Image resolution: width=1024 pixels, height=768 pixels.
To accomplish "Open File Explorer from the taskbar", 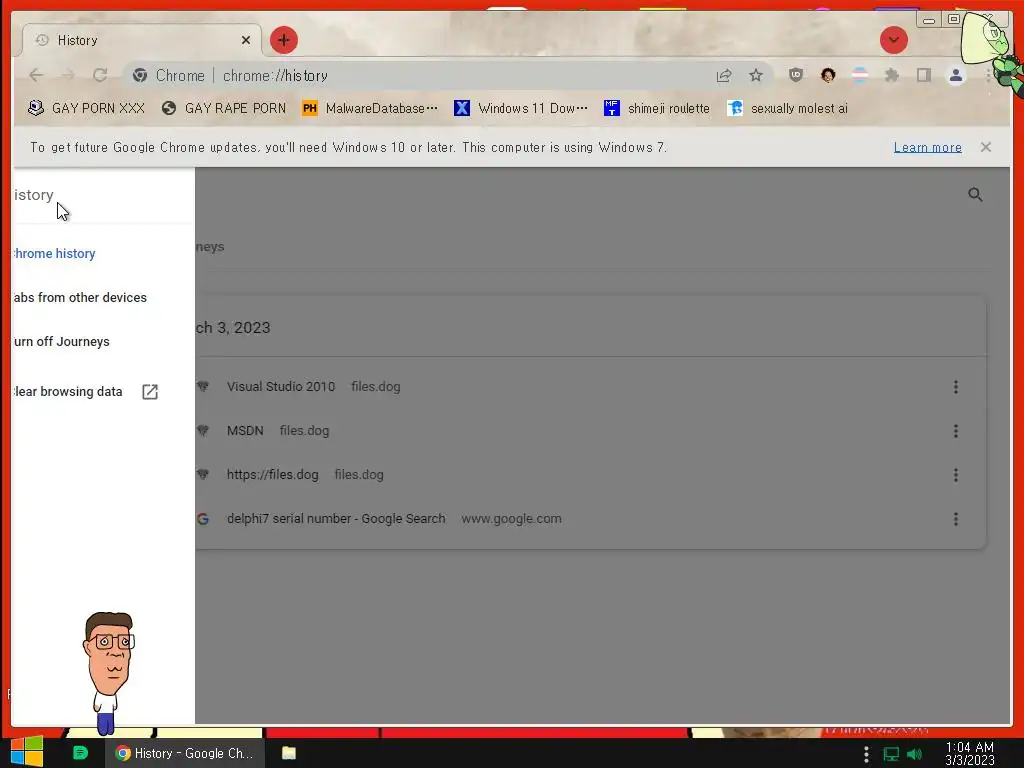I will [289, 753].
